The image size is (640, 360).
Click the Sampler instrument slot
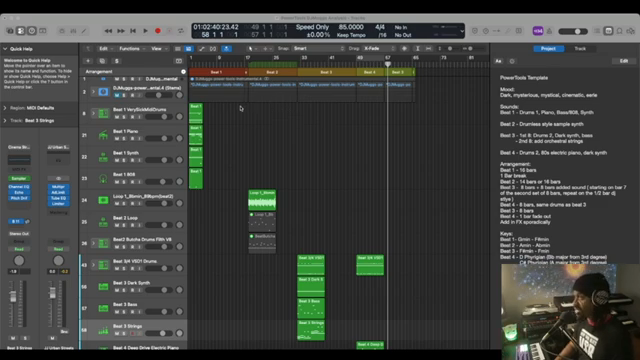(19, 178)
